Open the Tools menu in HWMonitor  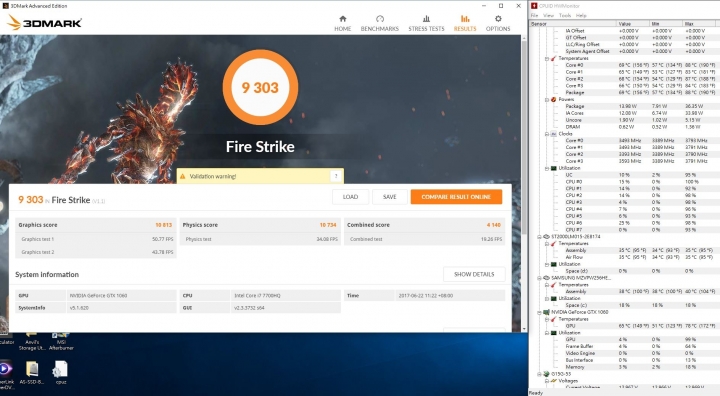(565, 15)
